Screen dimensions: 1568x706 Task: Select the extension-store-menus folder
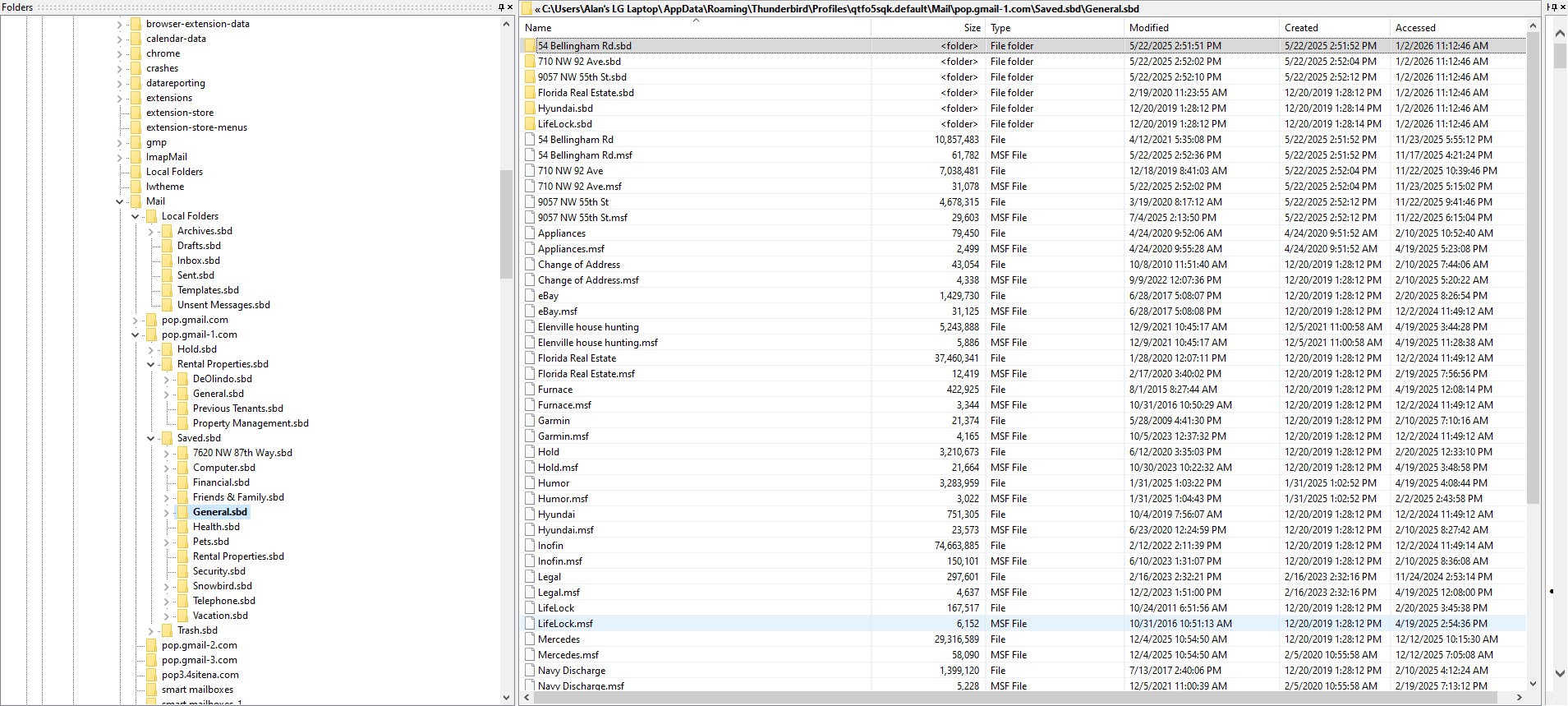point(196,127)
